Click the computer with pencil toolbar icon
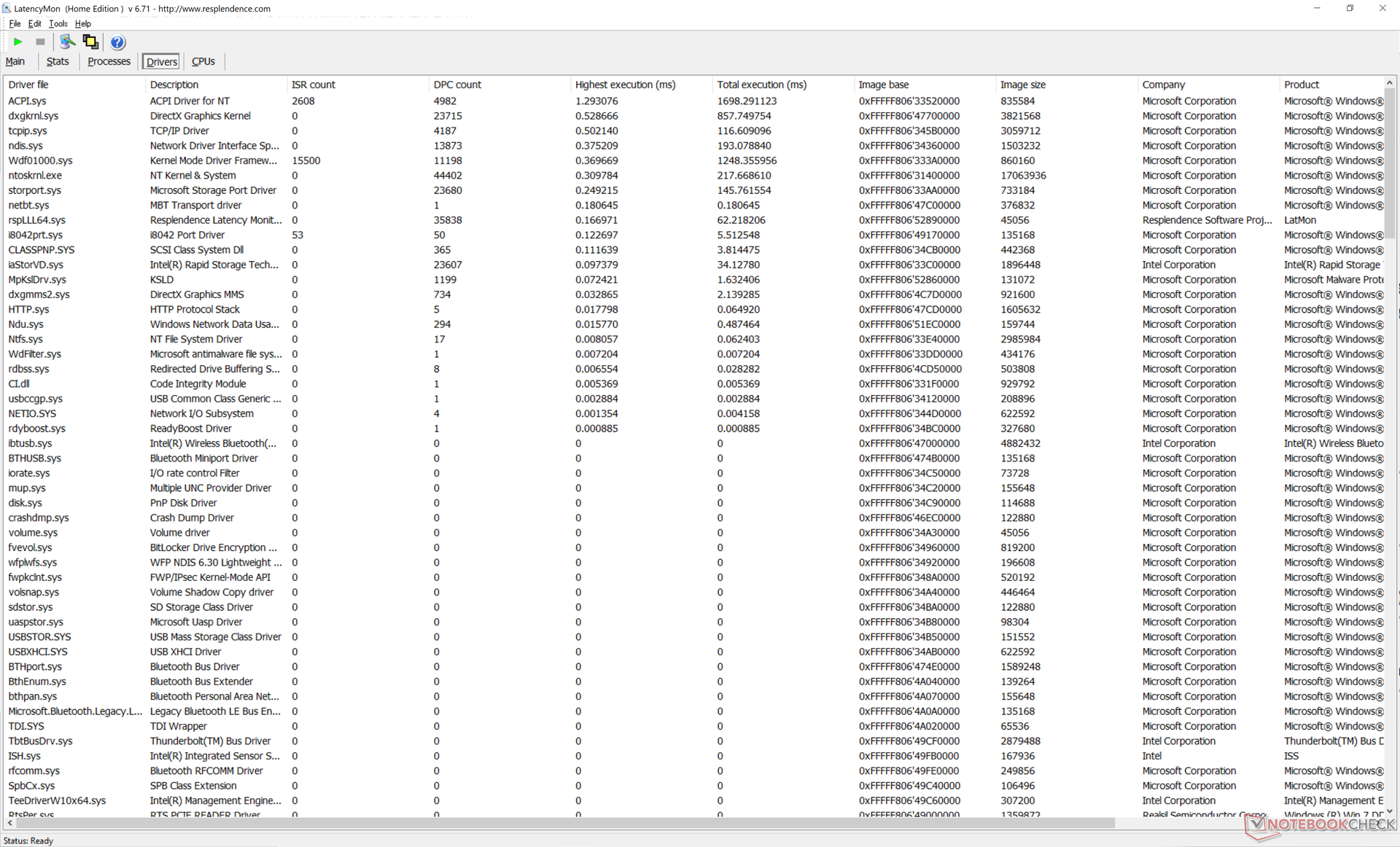Viewport: 1400px width, 847px height. point(67,42)
